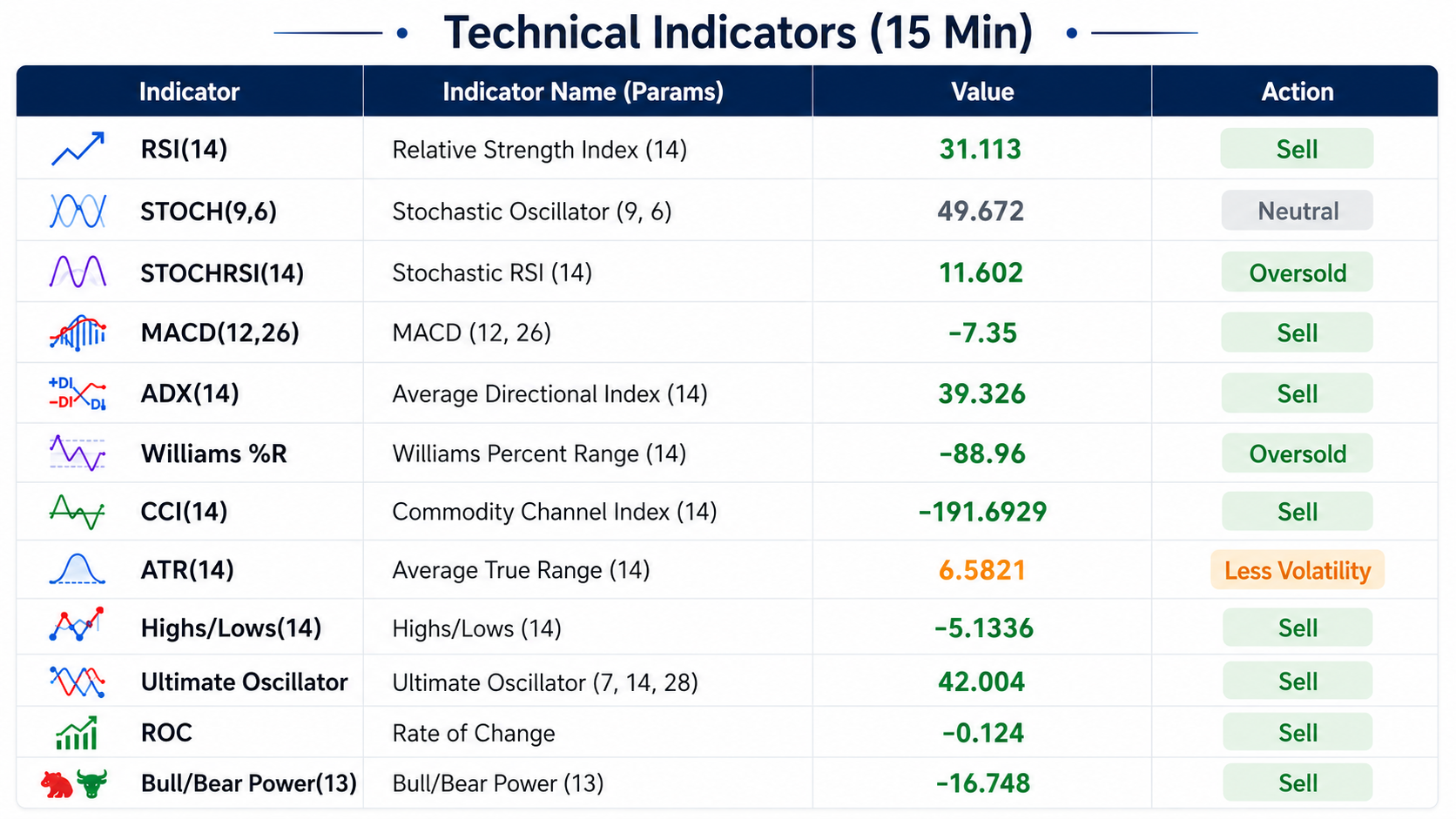Click the Sell badge for RSI(14)
This screenshot has width=1456, height=819.
point(1297,149)
